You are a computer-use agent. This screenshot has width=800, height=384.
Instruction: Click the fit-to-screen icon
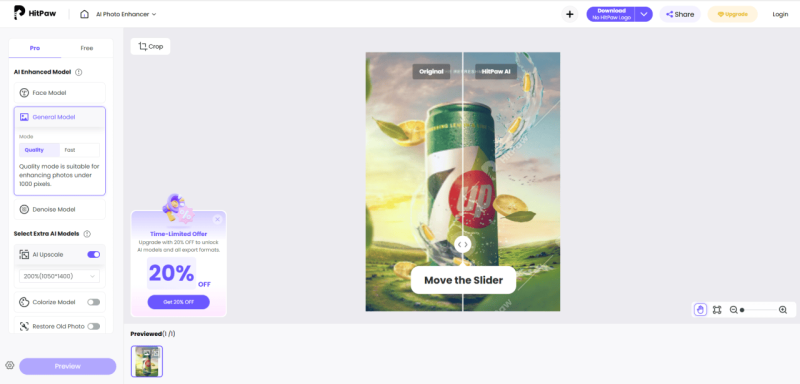pos(717,310)
